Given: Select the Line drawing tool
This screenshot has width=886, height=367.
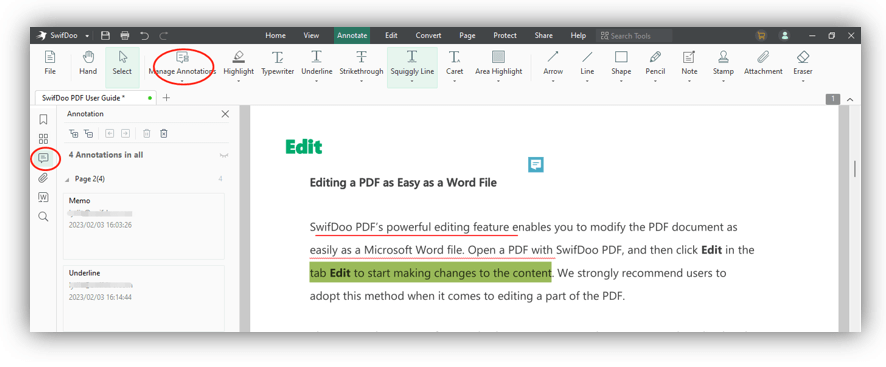Looking at the screenshot, I should (587, 63).
